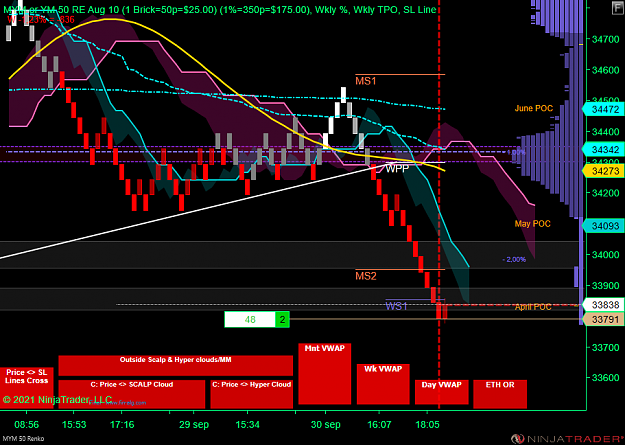The width and height of the screenshot is (625, 445).
Task: Click the April POC label
Action: 533,307
